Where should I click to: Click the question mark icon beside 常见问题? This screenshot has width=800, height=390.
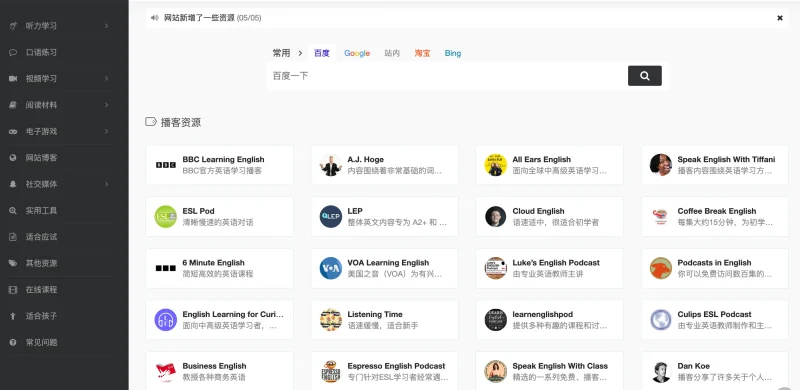point(13,343)
